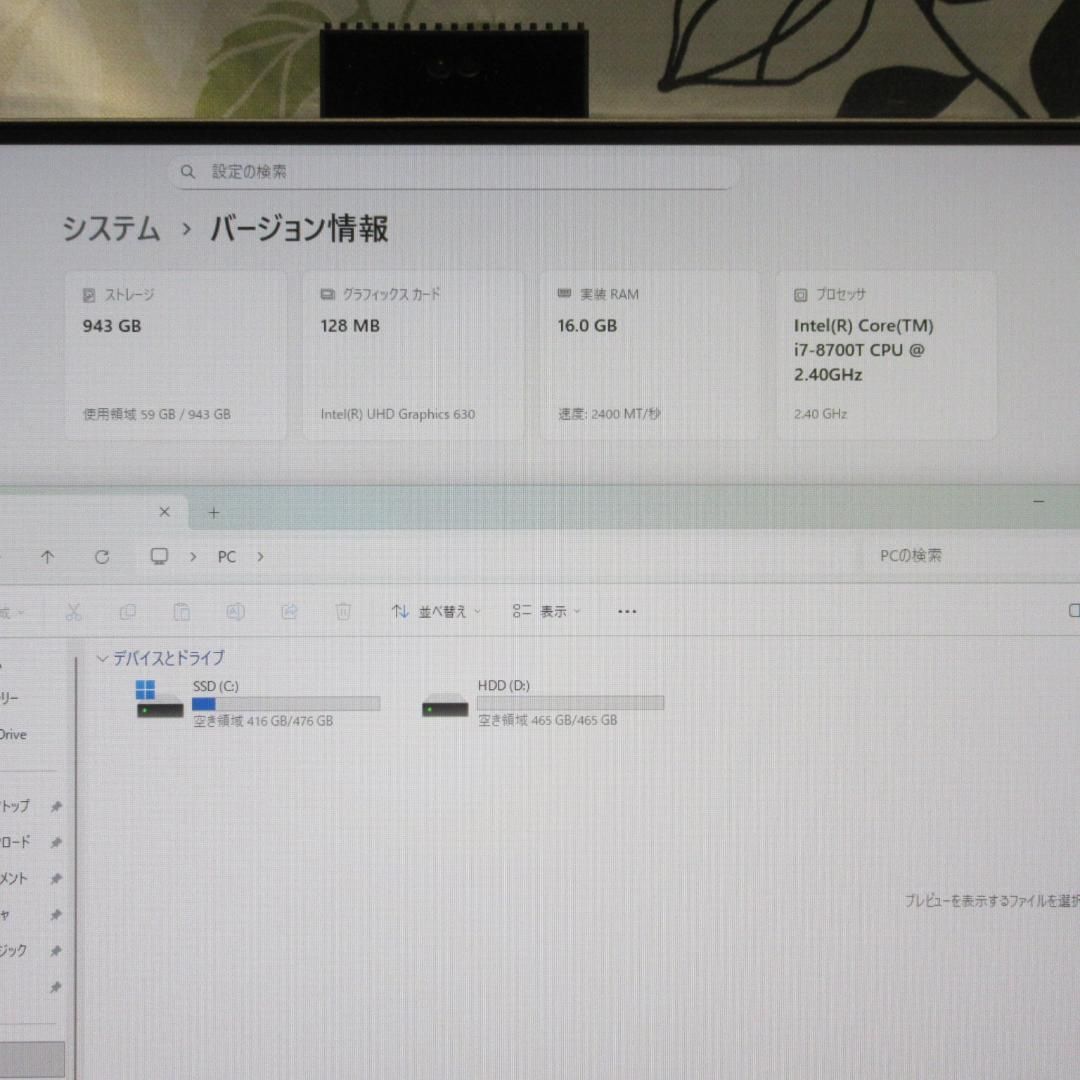The width and height of the screenshot is (1080, 1080).
Task: Click the Copy icon in the toolbar
Action: click(x=128, y=611)
